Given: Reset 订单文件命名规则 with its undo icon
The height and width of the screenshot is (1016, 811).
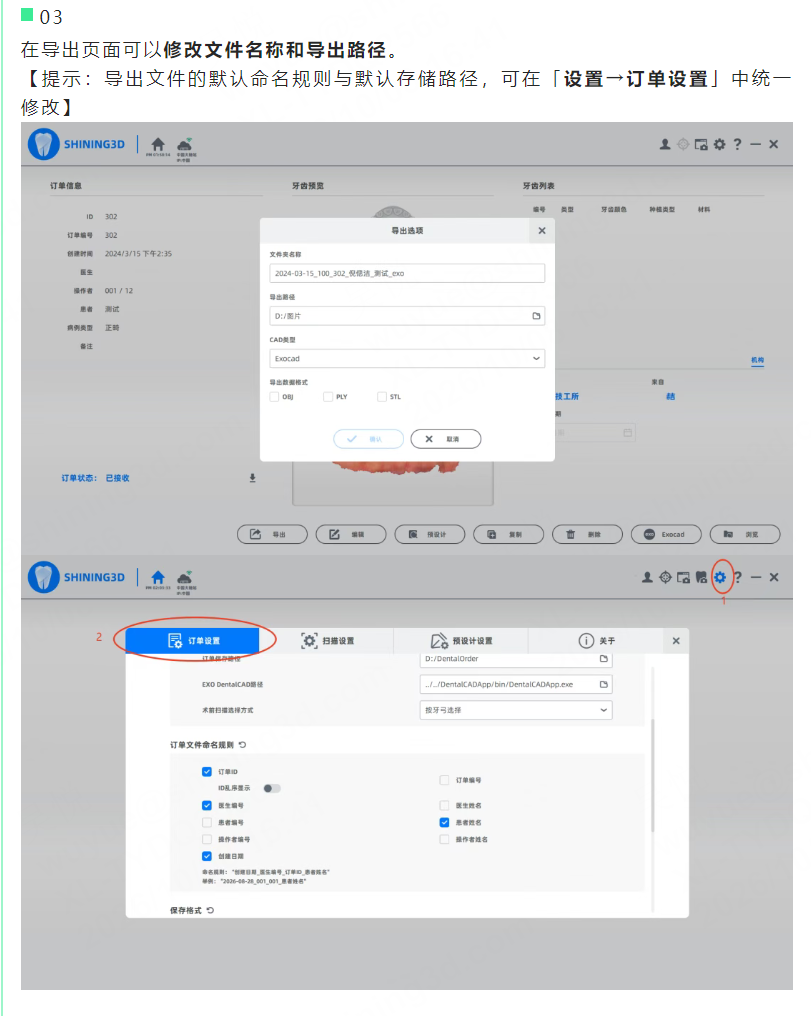Looking at the screenshot, I should coord(242,745).
